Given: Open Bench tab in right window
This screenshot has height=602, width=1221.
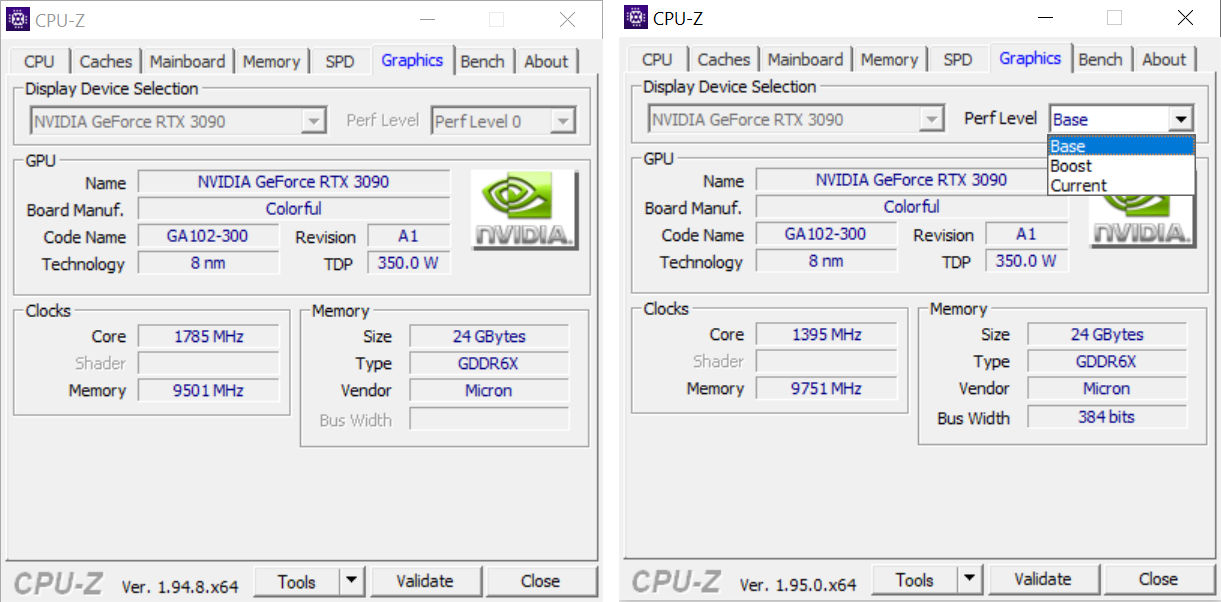Looking at the screenshot, I should coord(1101,59).
